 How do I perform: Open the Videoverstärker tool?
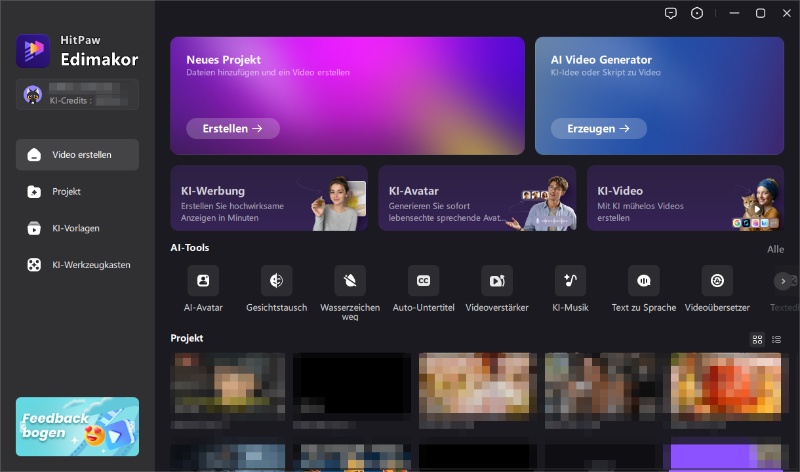(497, 281)
